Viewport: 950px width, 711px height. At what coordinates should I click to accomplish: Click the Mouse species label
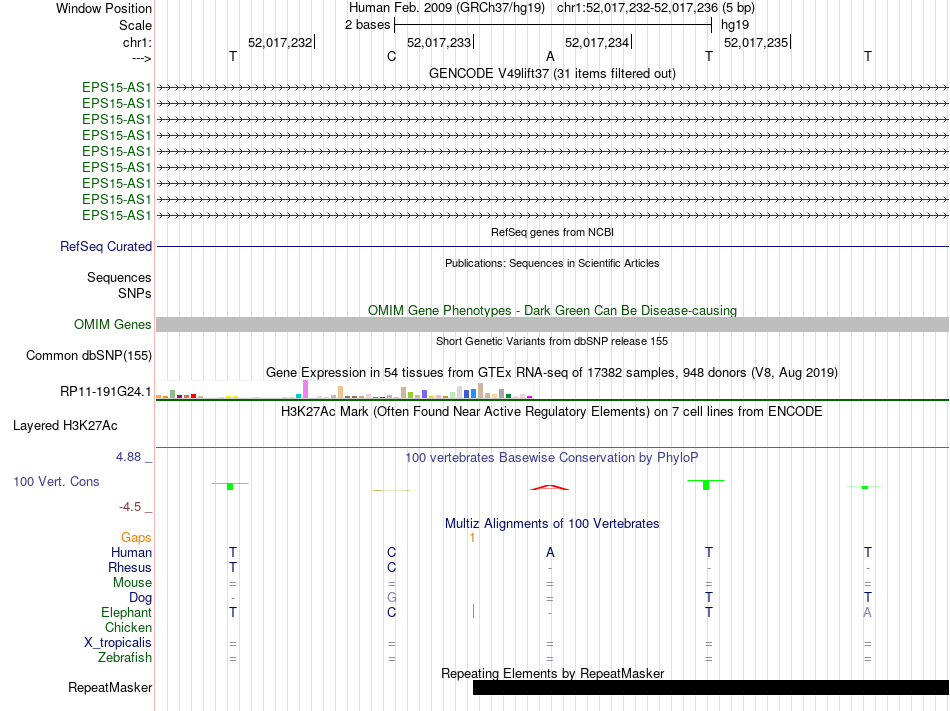(132, 583)
